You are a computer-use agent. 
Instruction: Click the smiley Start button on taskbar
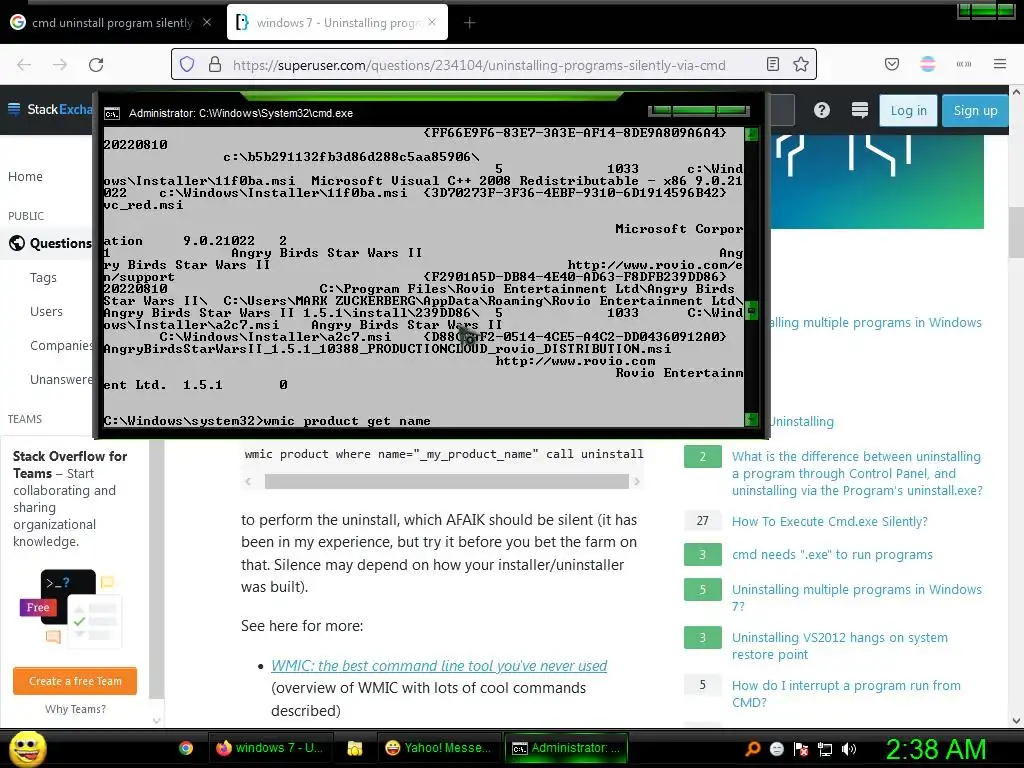27,748
